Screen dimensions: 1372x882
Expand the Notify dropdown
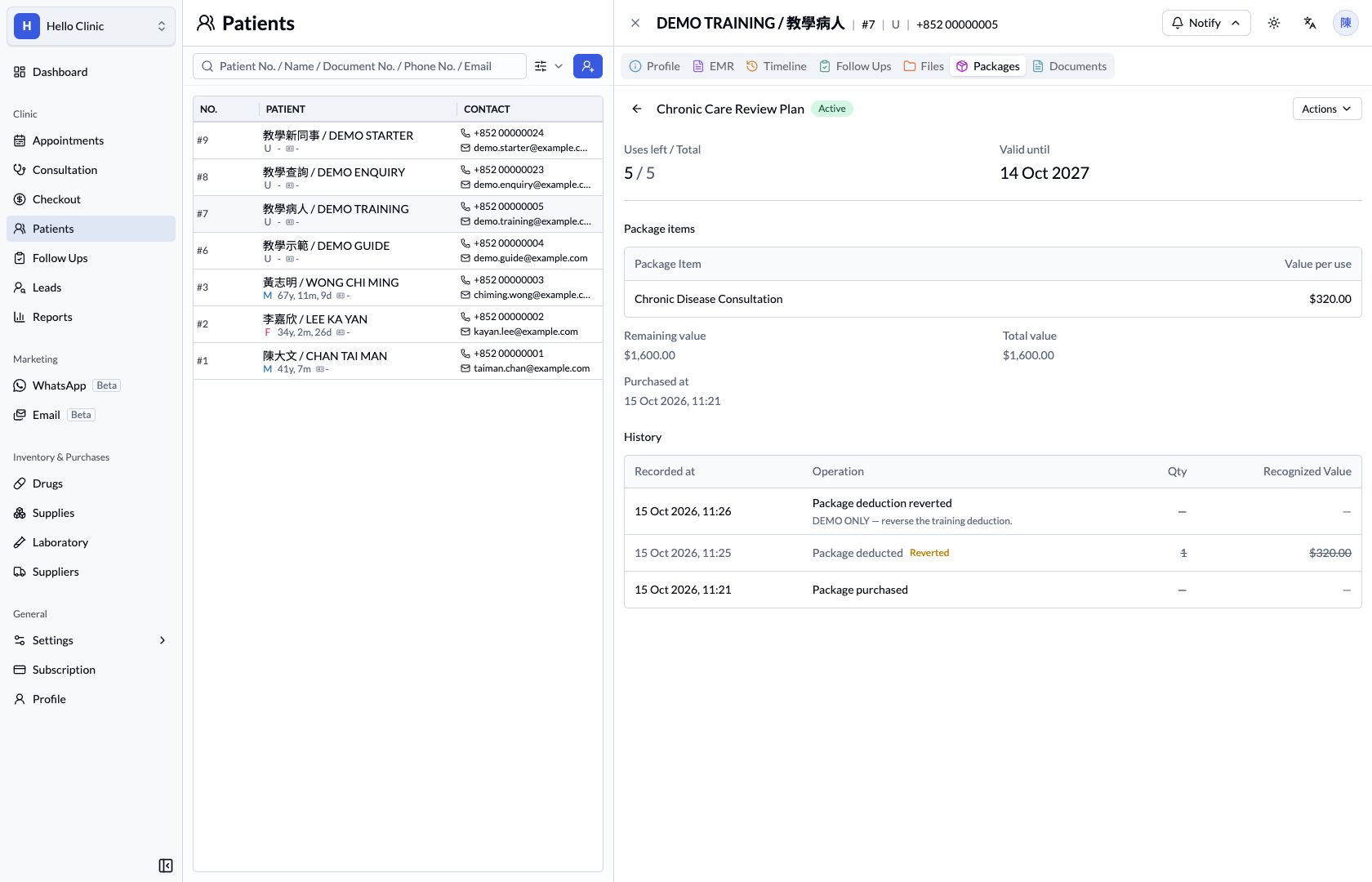pos(1206,23)
